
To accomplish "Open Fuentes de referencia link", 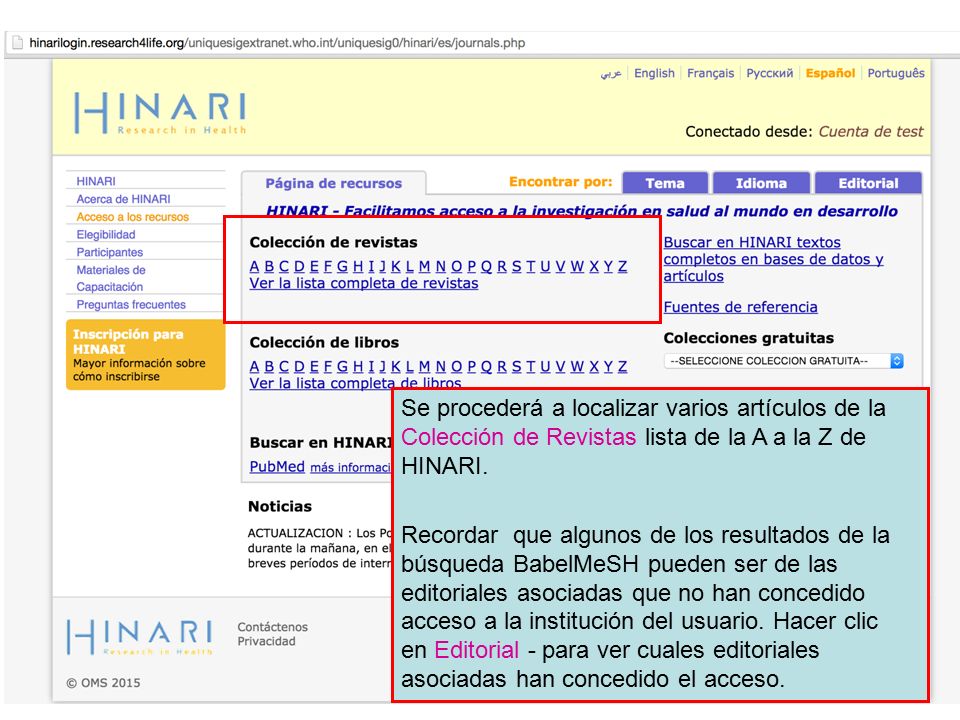I will pyautogui.click(x=740, y=307).
